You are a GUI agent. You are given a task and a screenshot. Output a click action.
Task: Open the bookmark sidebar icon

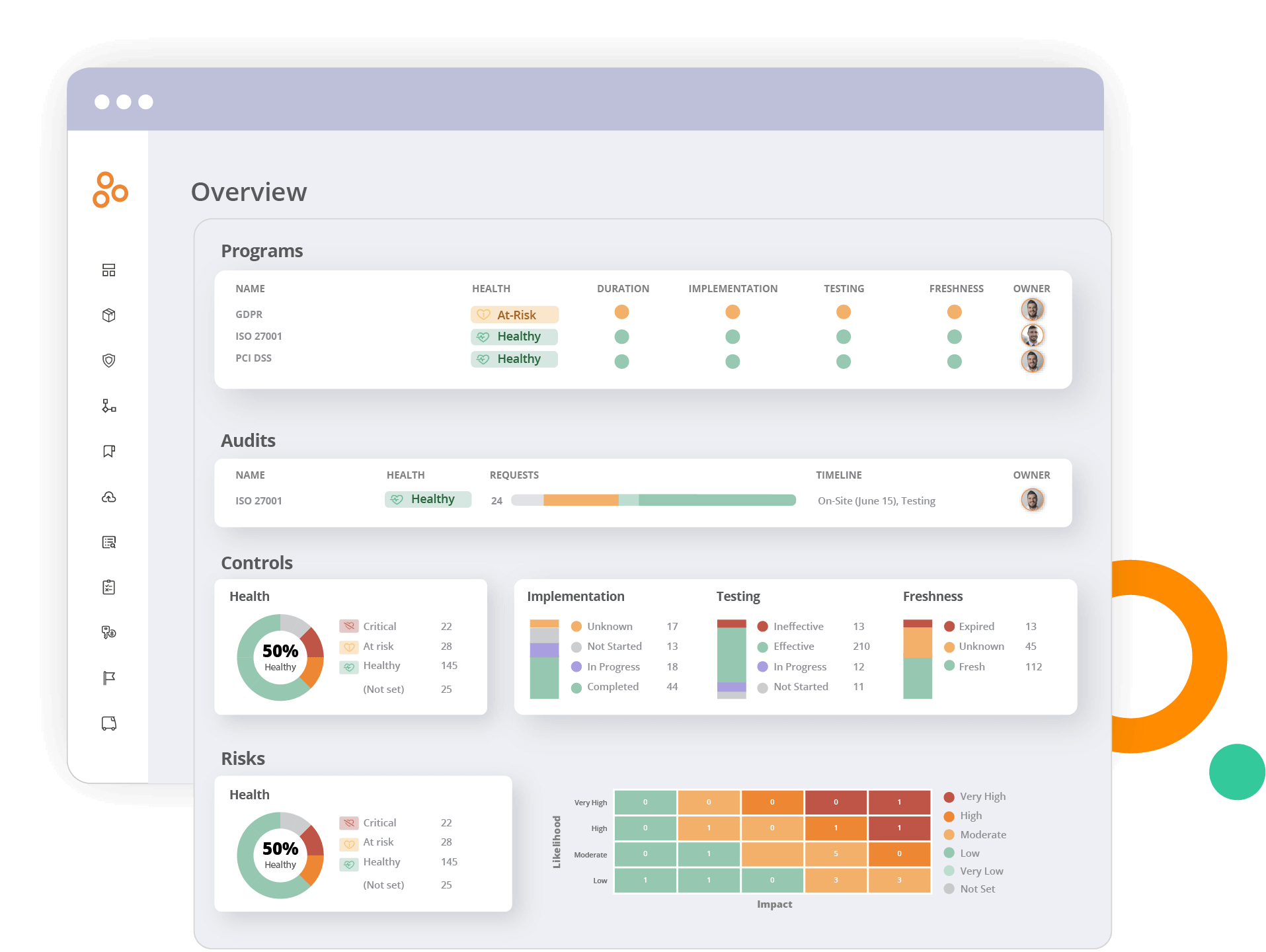point(109,451)
